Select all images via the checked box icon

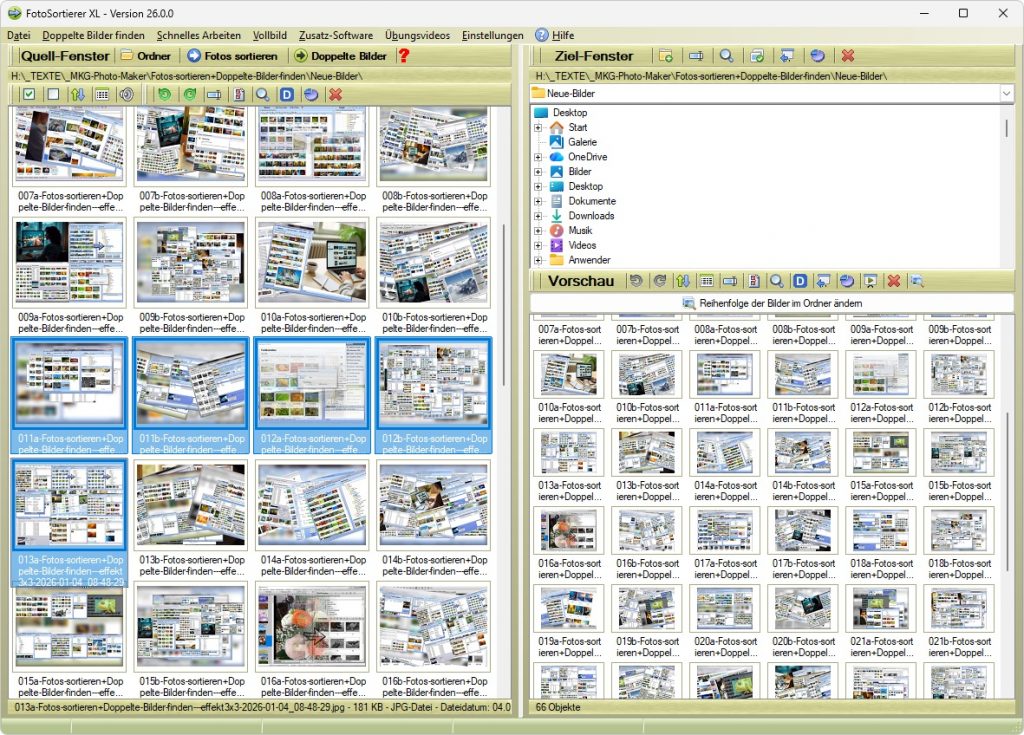(28, 93)
